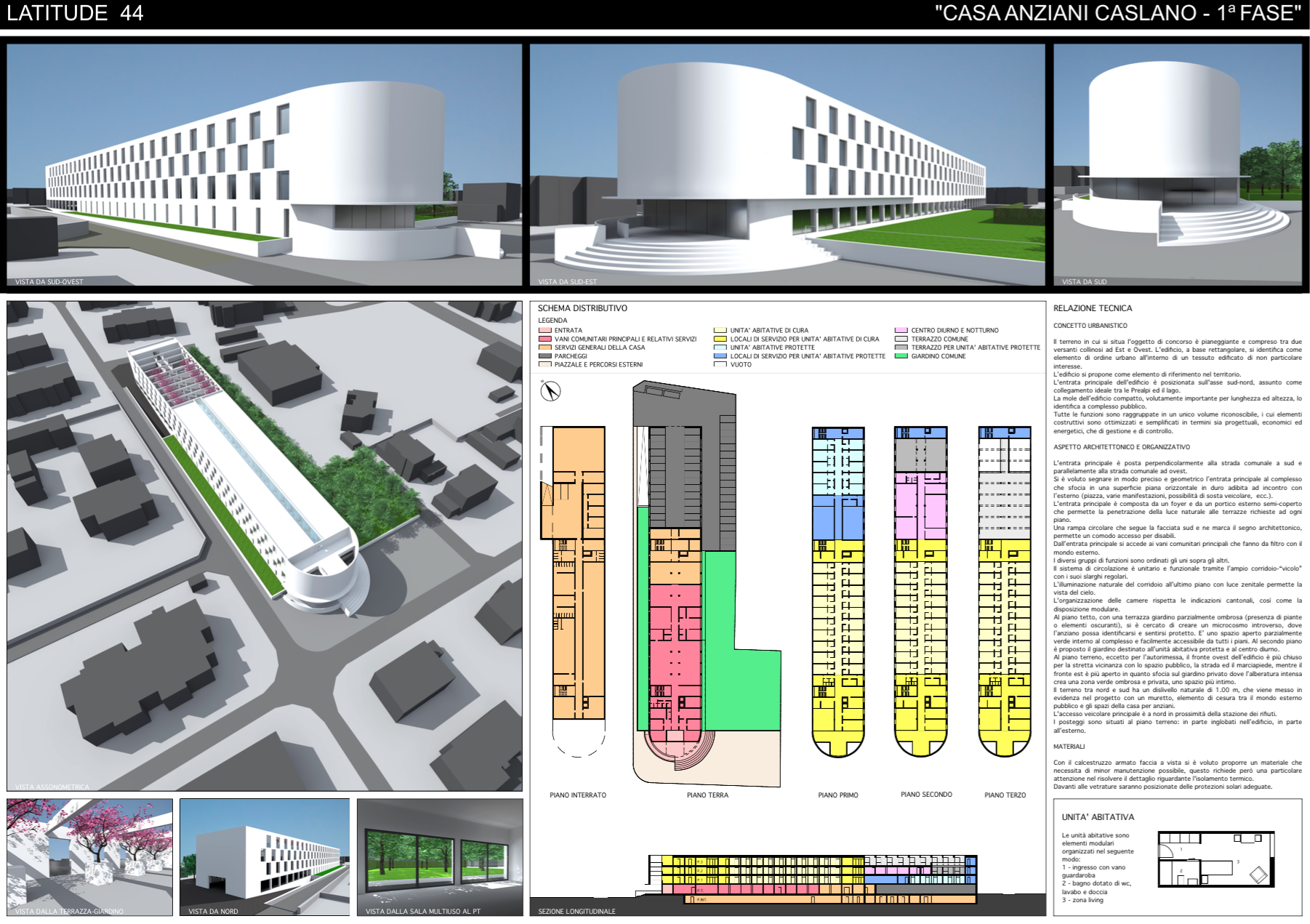
Task: Click the 'VISTA DA SUD-EST' caption
Action: click(x=568, y=282)
